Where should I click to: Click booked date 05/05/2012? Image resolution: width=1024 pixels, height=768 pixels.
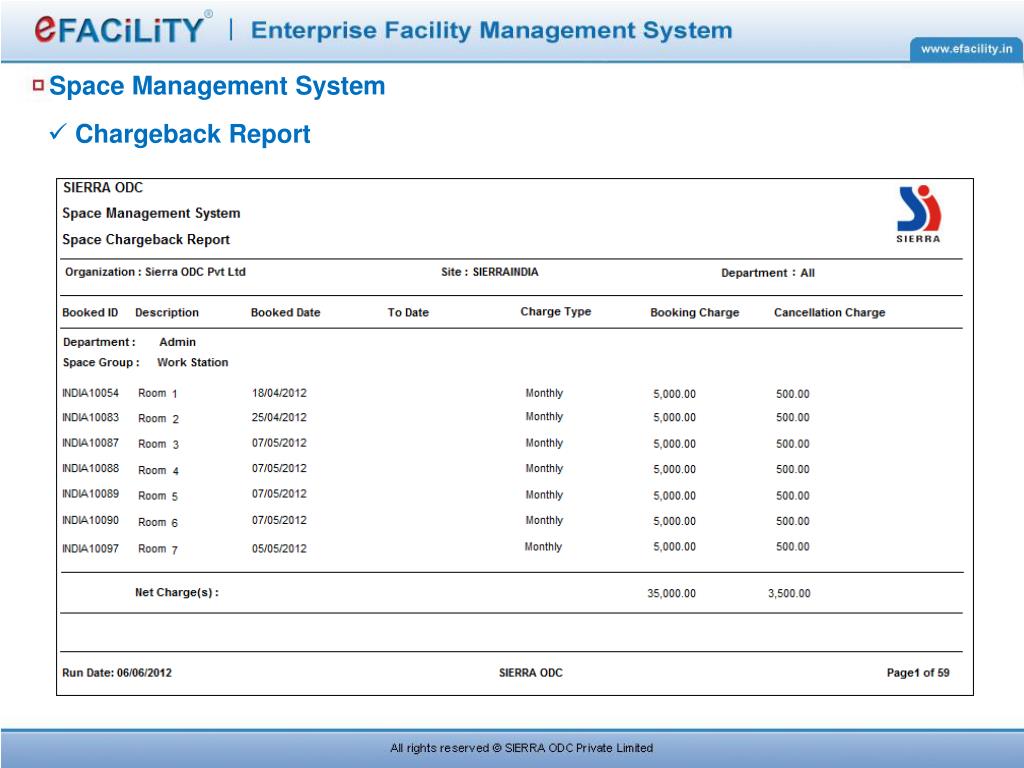point(279,549)
